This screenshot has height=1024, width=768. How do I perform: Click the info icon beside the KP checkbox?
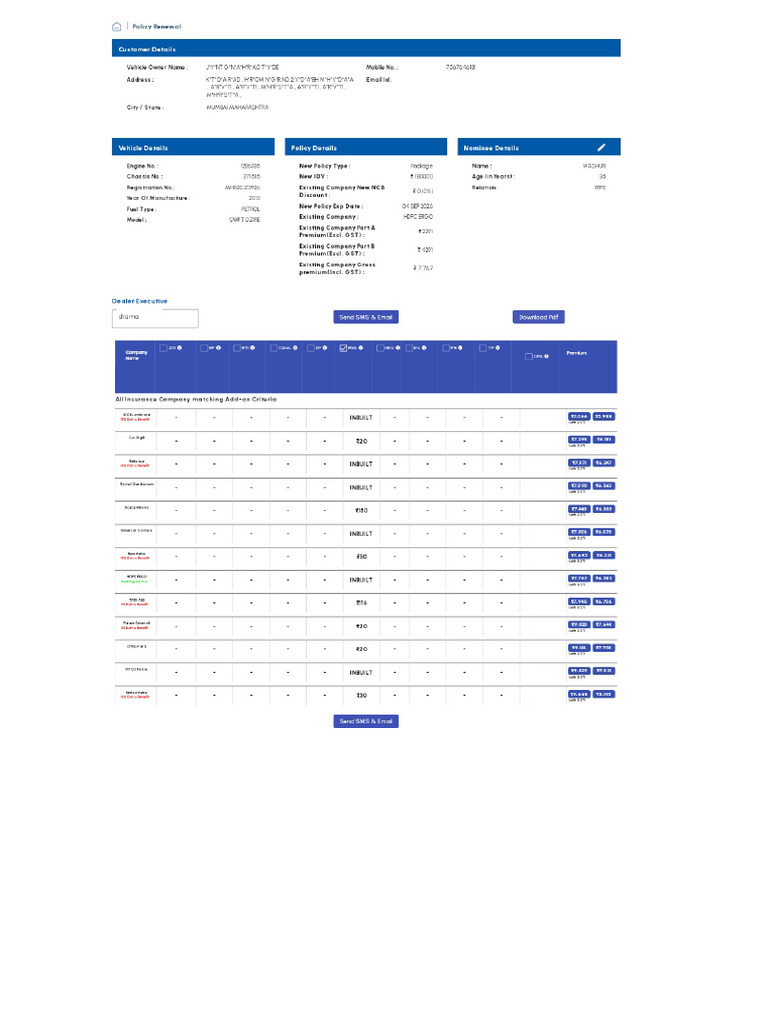click(x=325, y=347)
